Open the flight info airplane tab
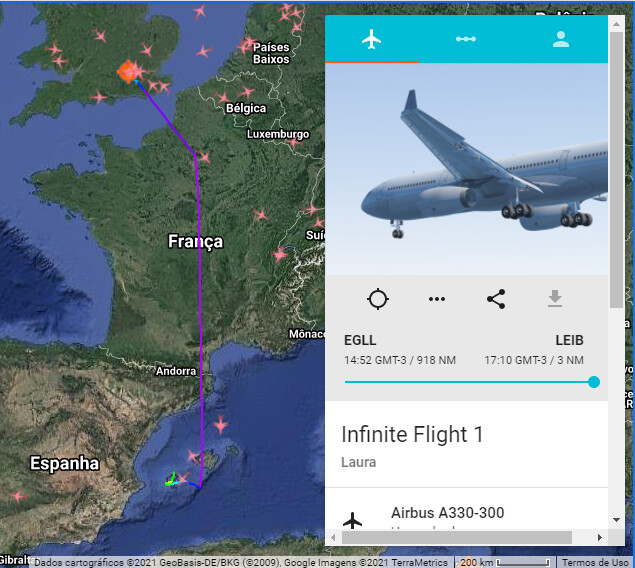Image resolution: width=635 pixels, height=568 pixels. (371, 39)
